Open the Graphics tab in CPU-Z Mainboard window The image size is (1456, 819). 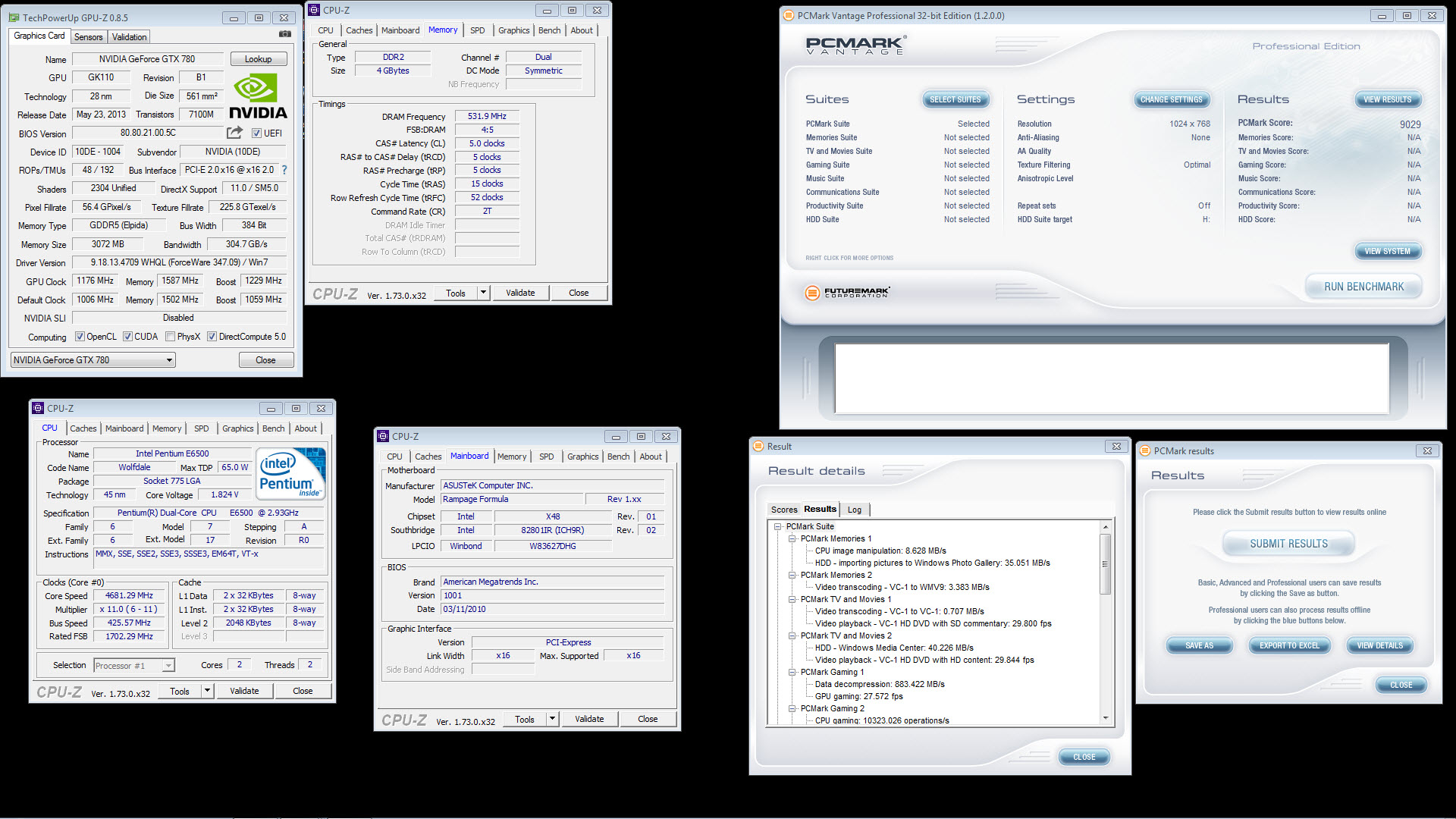[582, 457]
